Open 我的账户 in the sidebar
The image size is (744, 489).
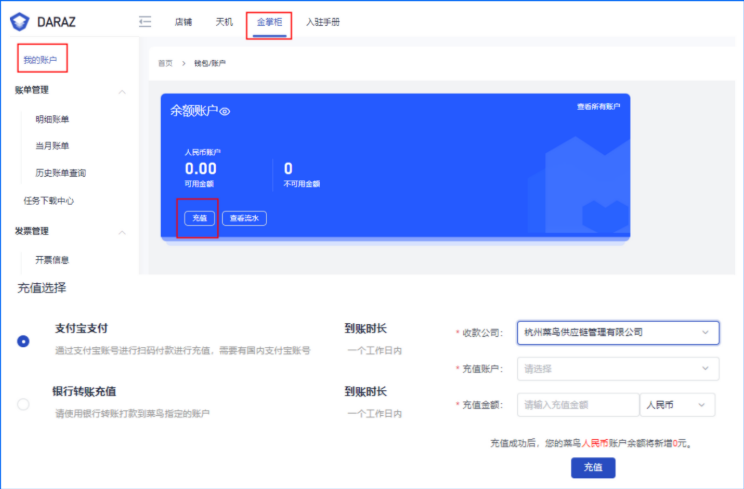pyautogui.click(x=40, y=60)
